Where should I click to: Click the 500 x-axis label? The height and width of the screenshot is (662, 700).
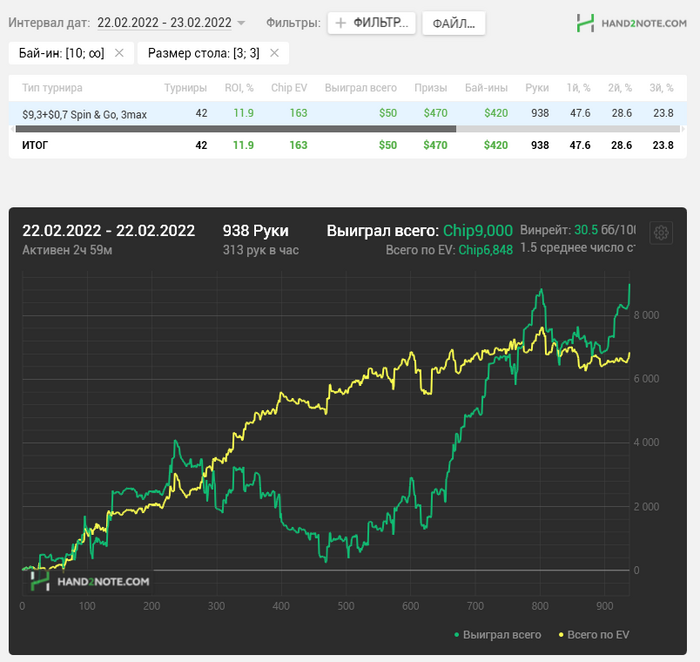coord(346,606)
